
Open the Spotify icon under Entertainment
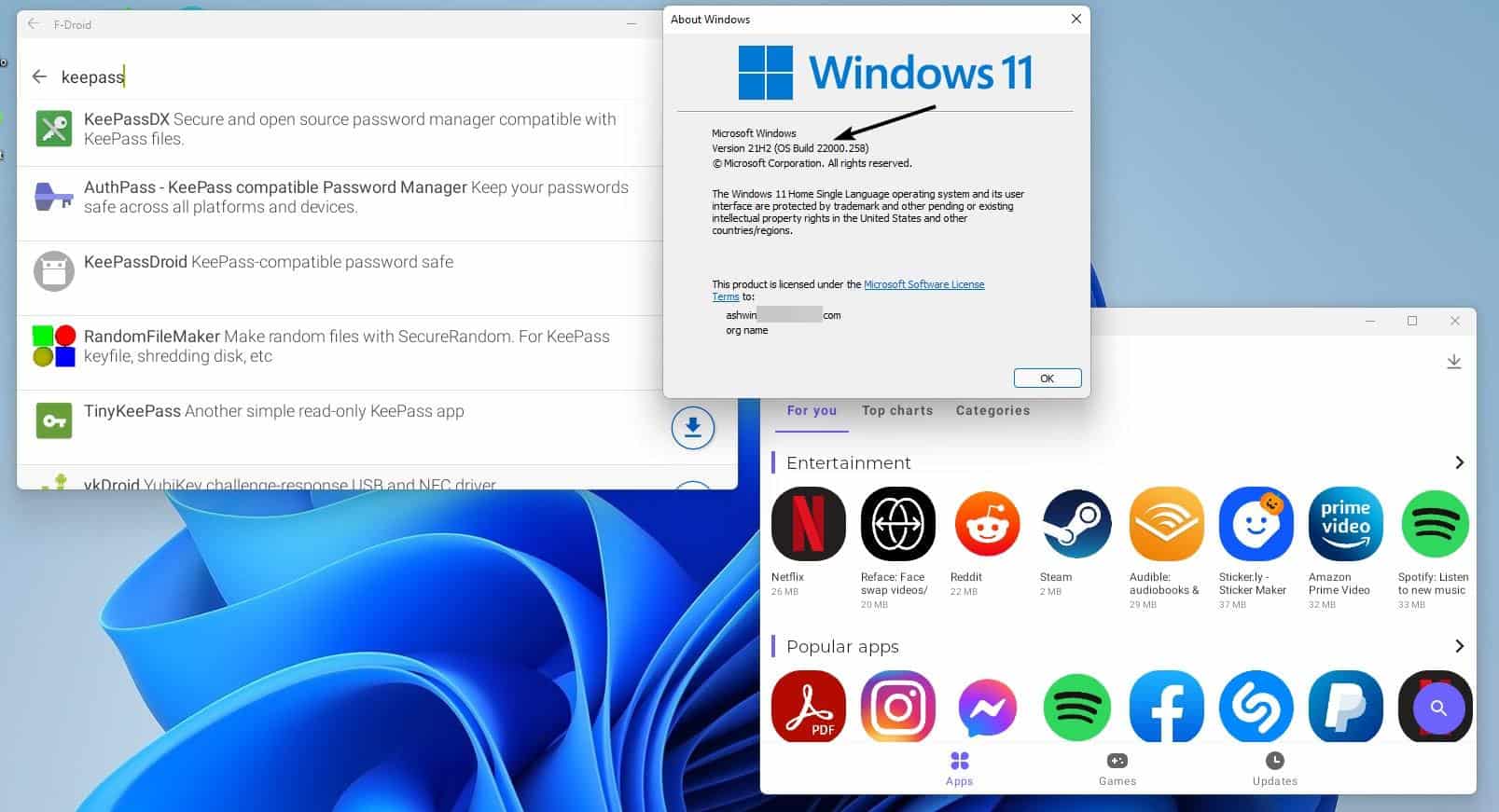(x=1435, y=524)
